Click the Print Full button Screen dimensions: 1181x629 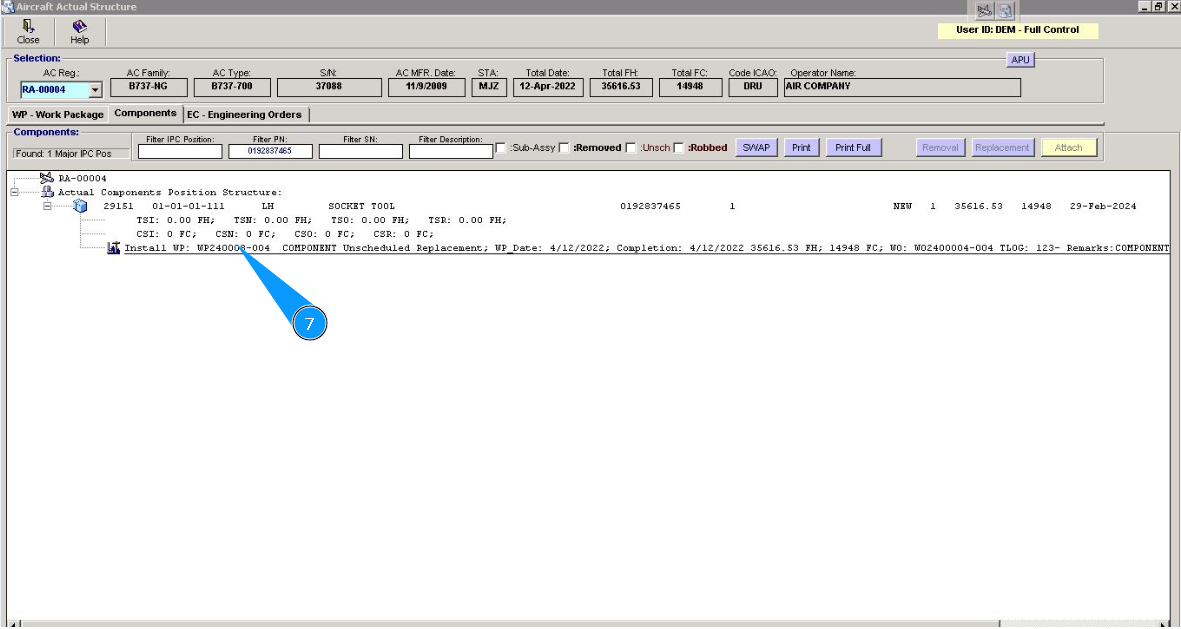click(x=853, y=148)
